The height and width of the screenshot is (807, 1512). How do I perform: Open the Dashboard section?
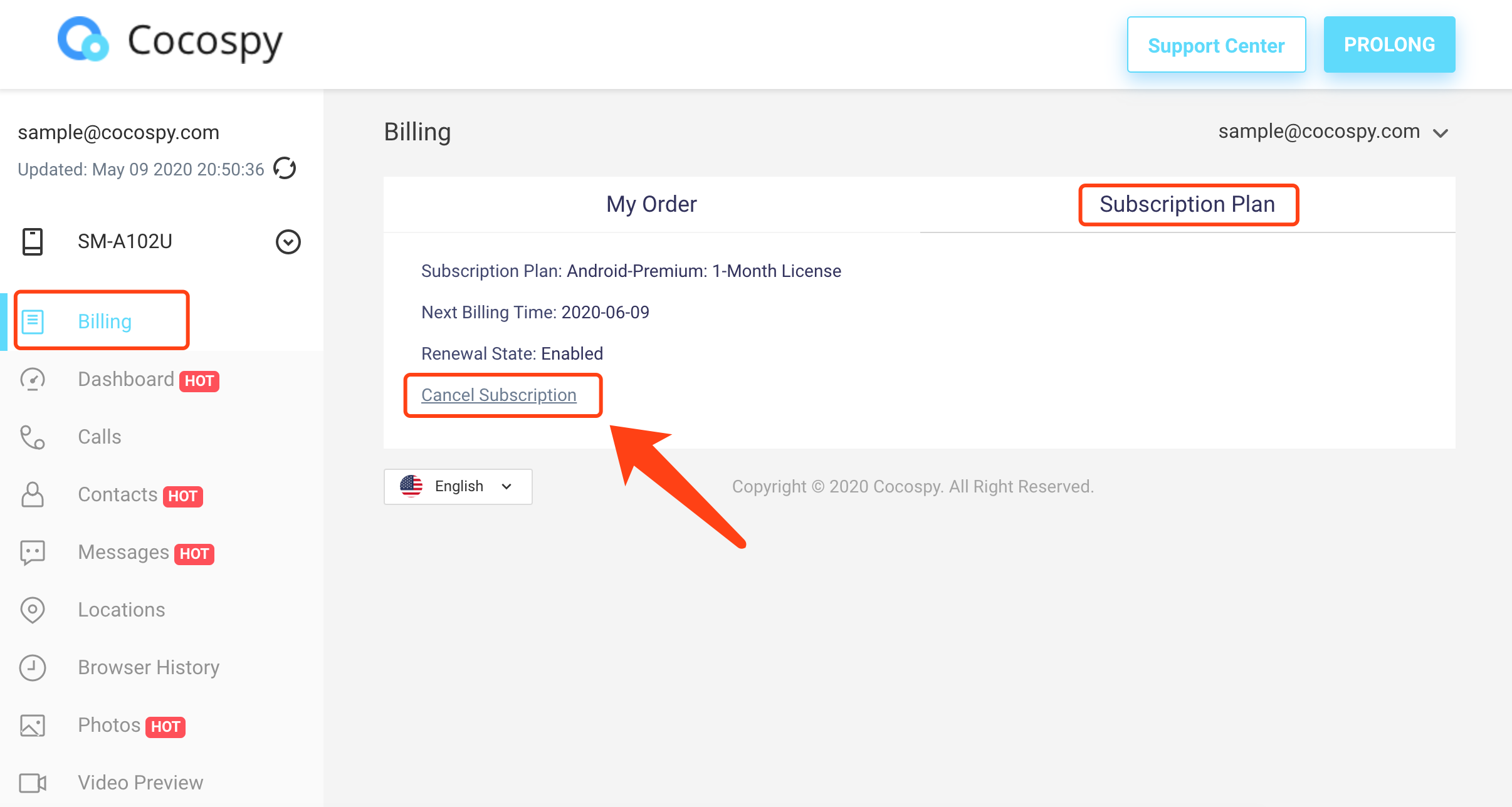click(x=126, y=379)
